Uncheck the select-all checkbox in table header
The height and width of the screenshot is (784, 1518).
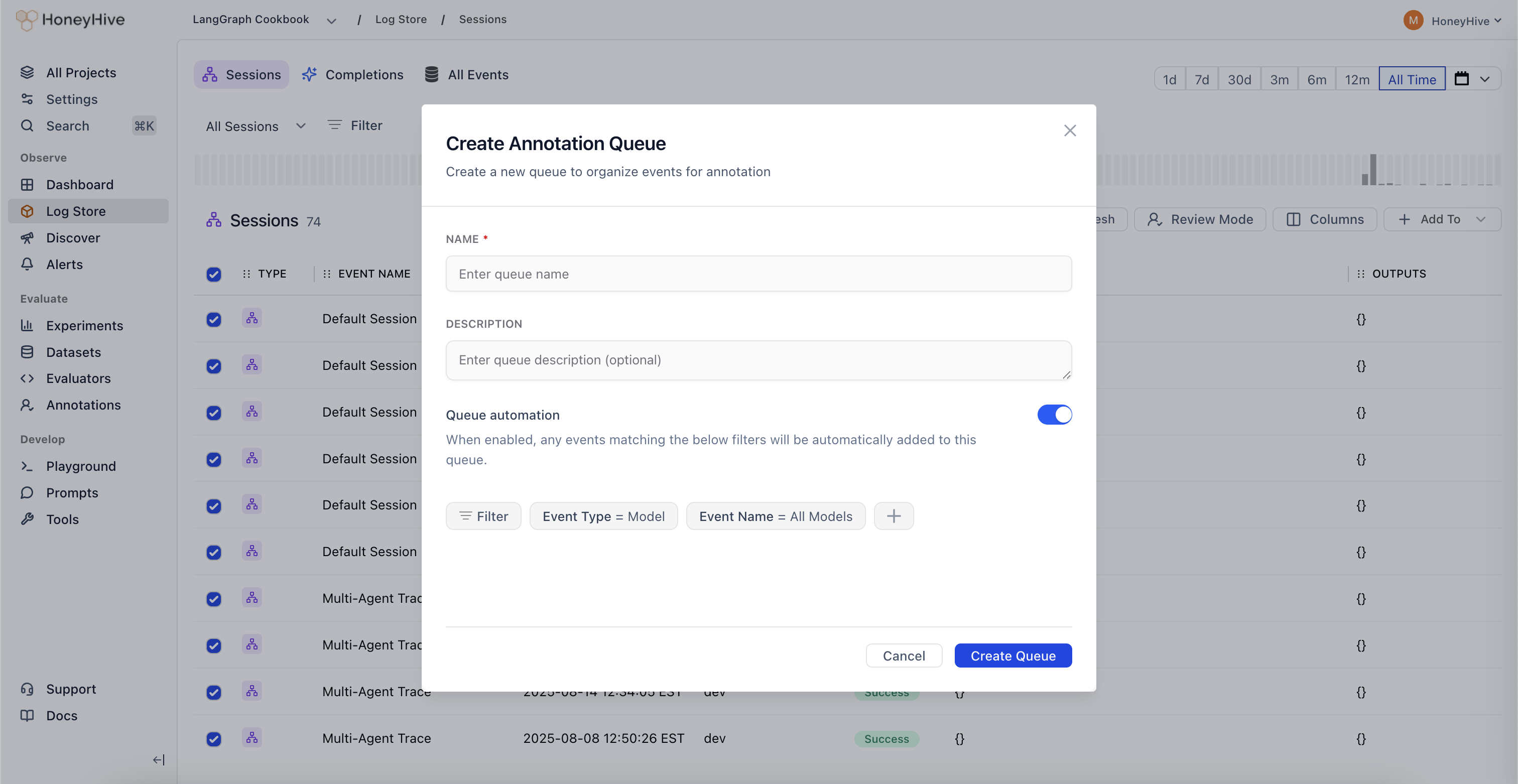213,274
